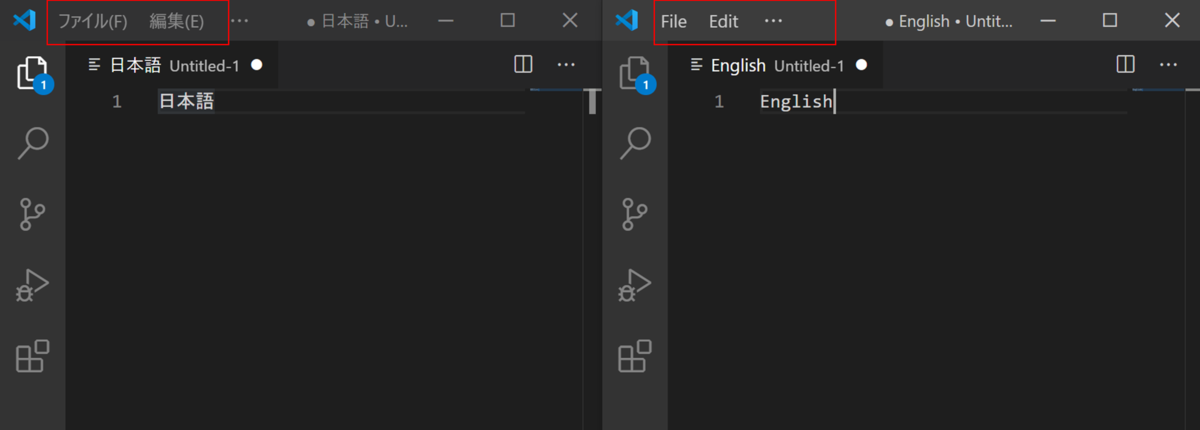
Task: Click line number 1 in Japanese editor
Action: tap(117, 101)
